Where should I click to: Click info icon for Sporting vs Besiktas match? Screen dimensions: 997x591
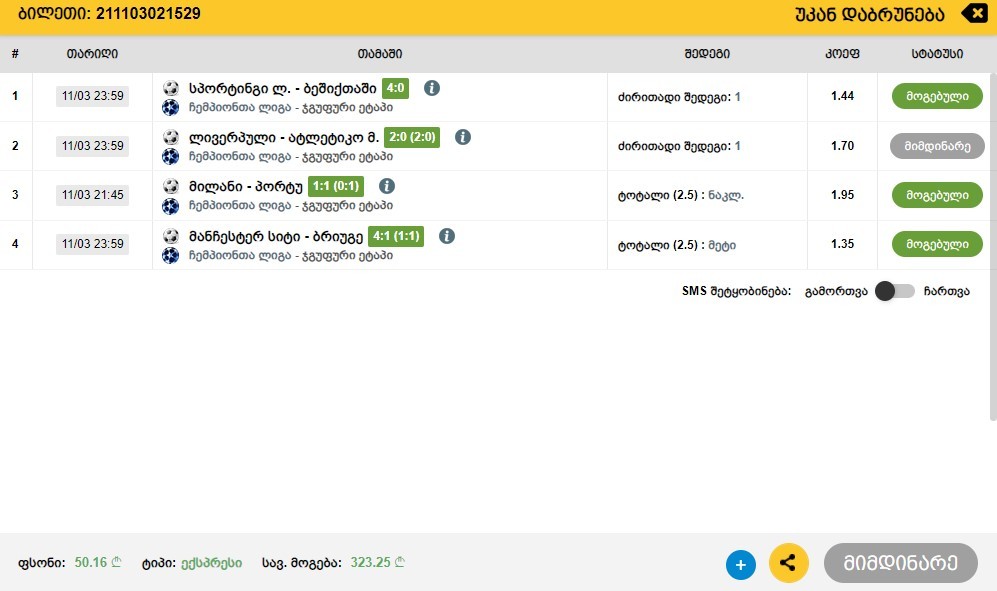432,88
